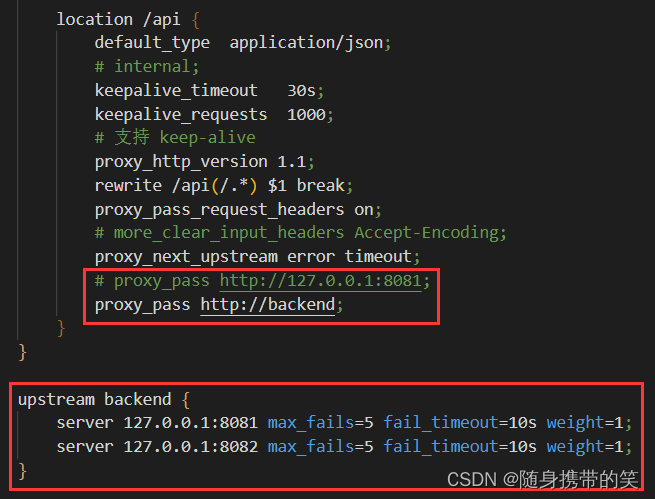
Task: Click the rewrite /api(/.*) $1 break line
Action: click(x=224, y=185)
